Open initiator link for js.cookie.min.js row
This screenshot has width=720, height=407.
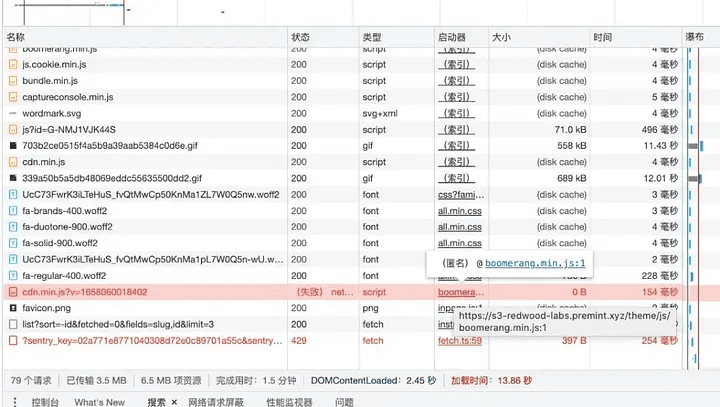(x=456, y=65)
